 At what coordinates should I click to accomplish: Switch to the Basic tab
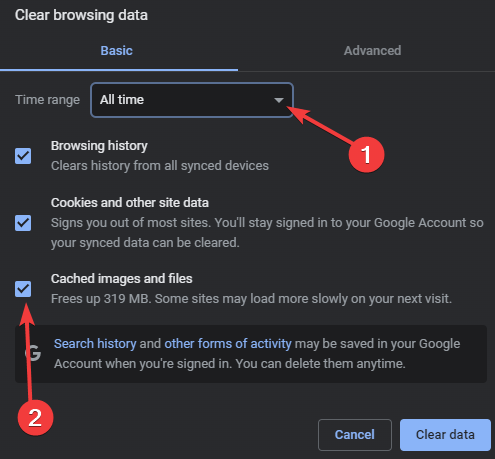[117, 51]
